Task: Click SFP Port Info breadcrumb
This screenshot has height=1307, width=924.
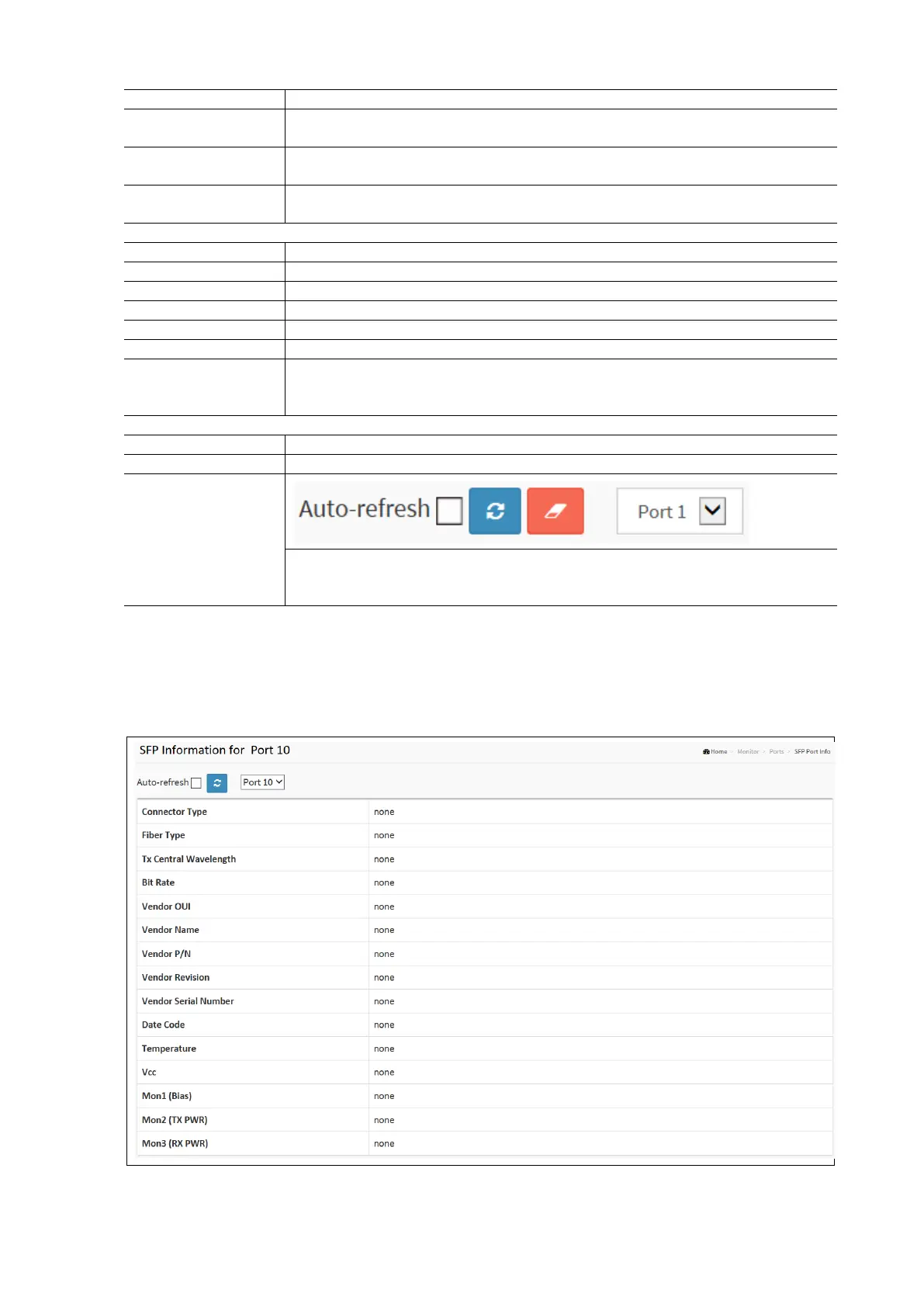Action: click(812, 751)
